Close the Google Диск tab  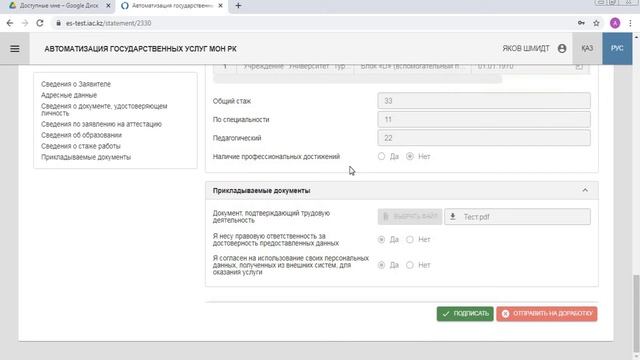click(x=108, y=6)
